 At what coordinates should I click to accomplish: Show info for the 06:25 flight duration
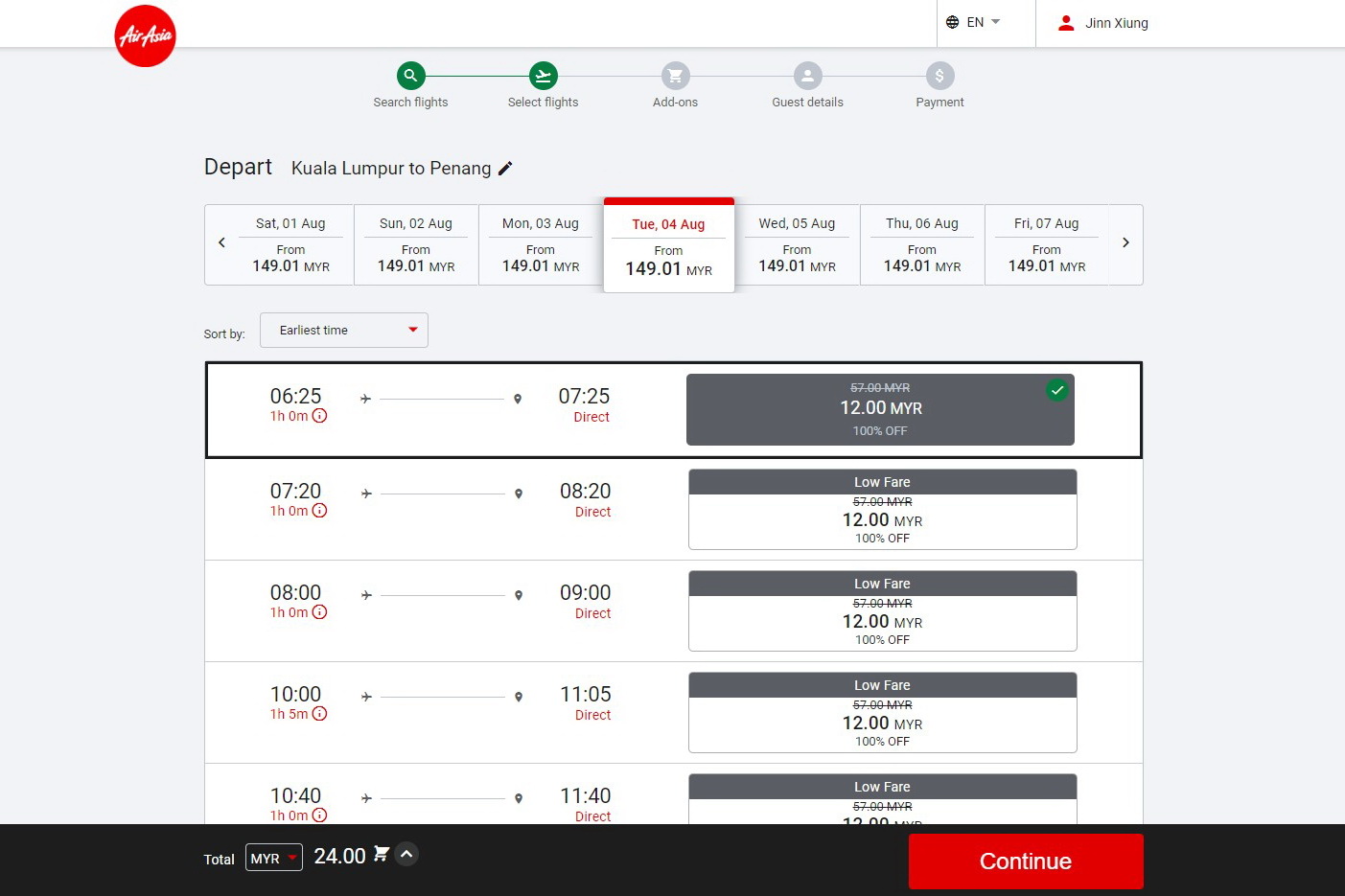pyautogui.click(x=320, y=416)
